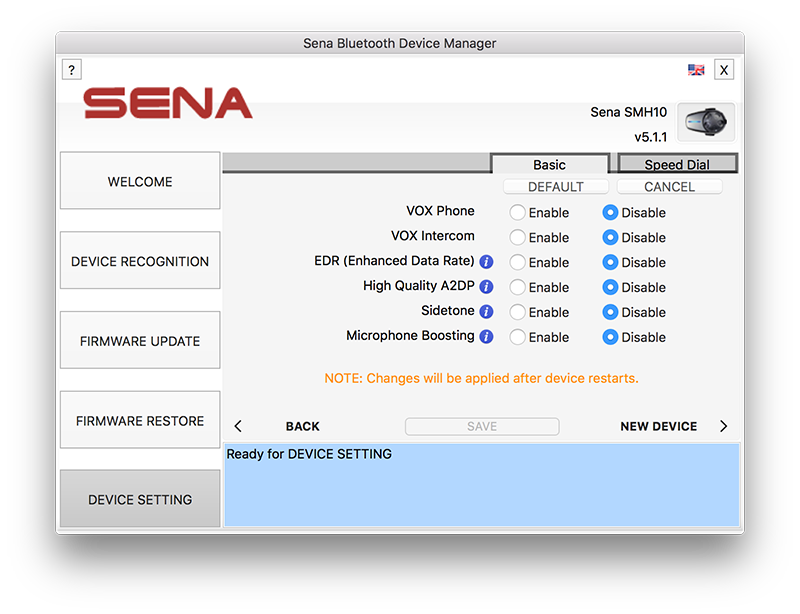The image size is (800, 614).
Task: Go forward using the right chevron arrow
Action: coord(723,426)
